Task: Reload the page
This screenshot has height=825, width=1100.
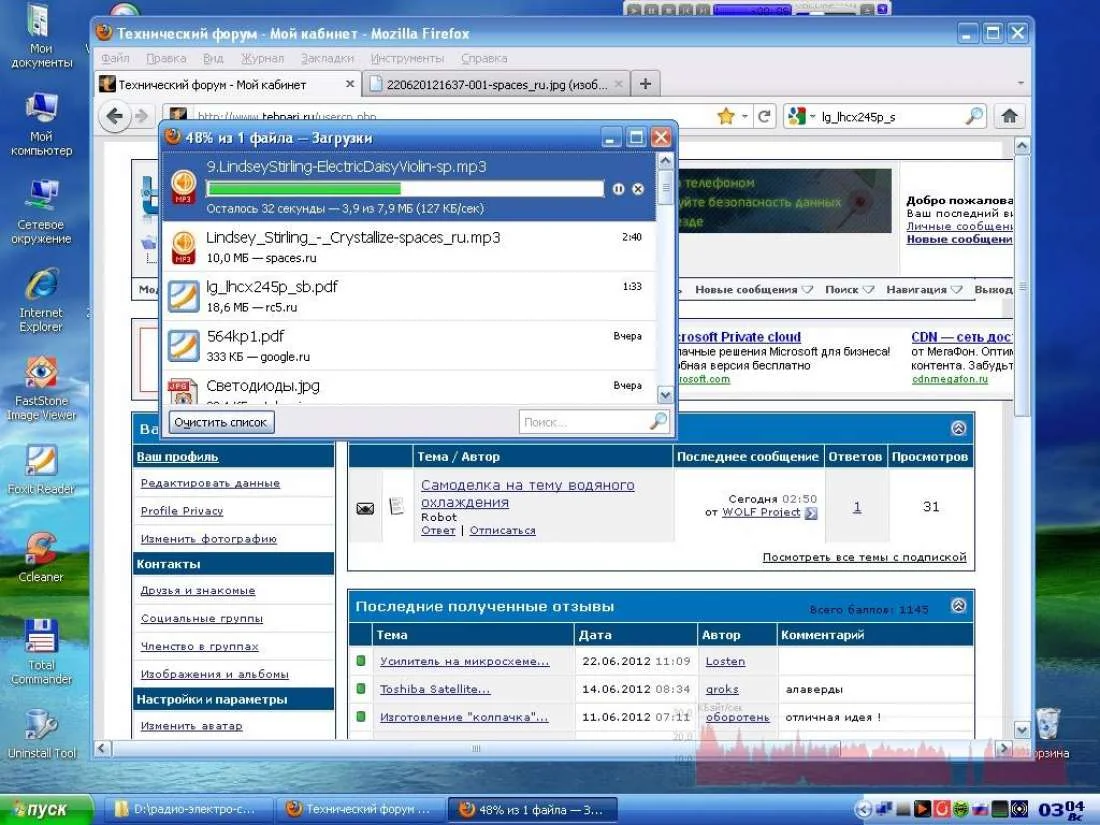Action: 764,116
